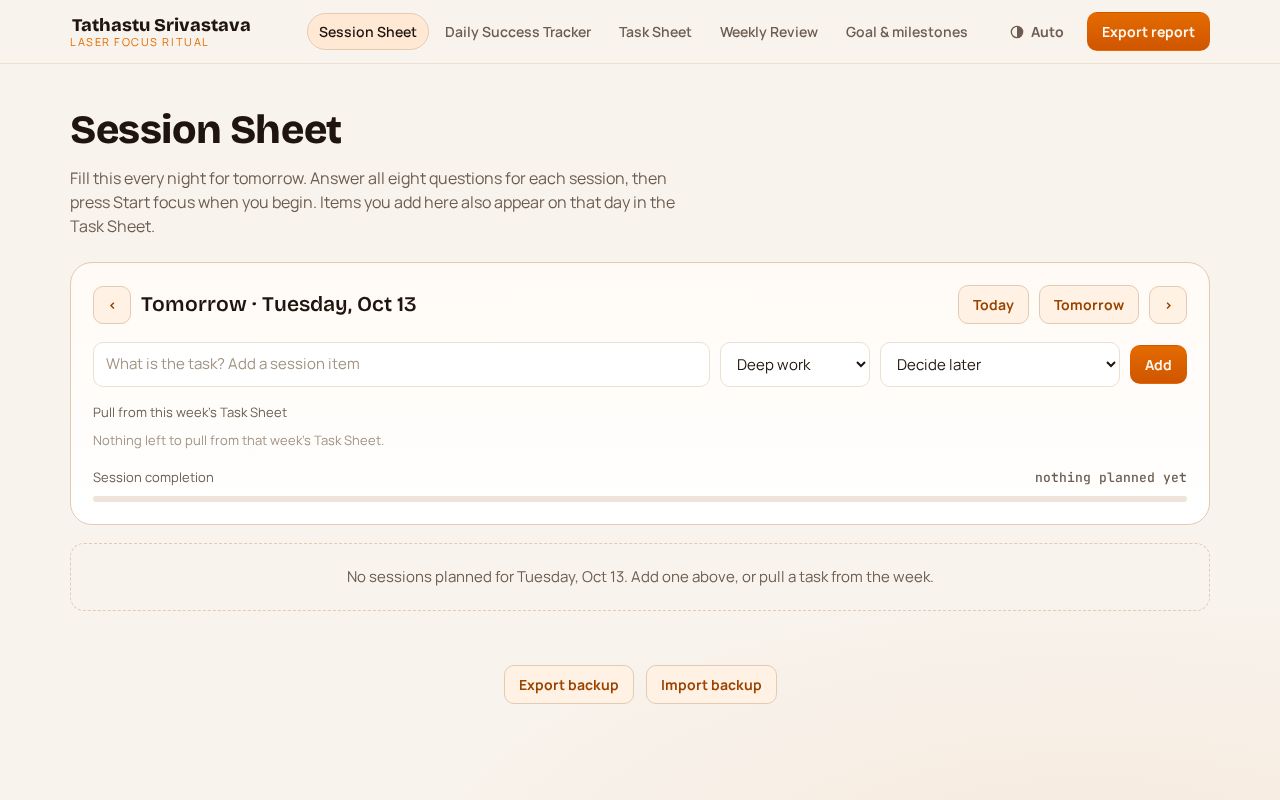This screenshot has width=1280, height=800.
Task: Open the Goal & milestones tab
Action: click(907, 32)
